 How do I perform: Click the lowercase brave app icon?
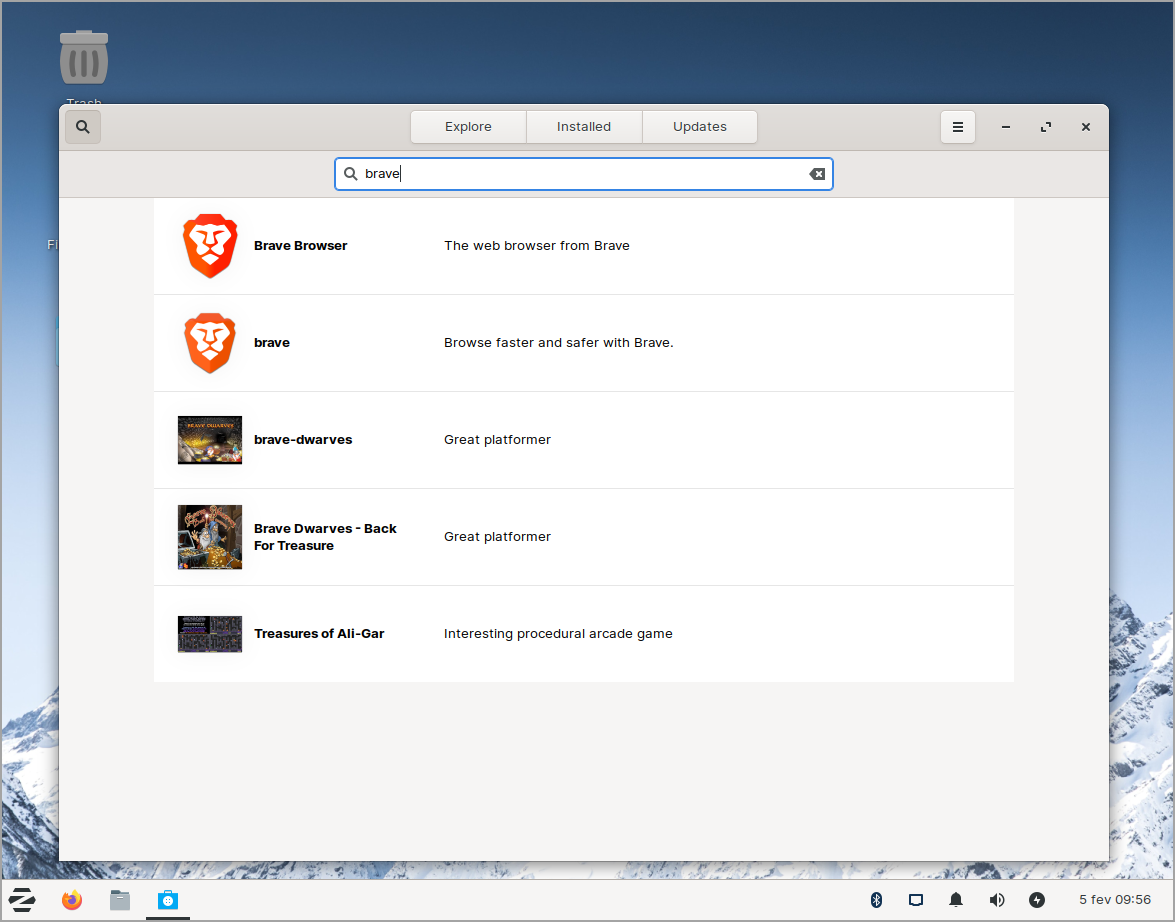pyautogui.click(x=210, y=343)
